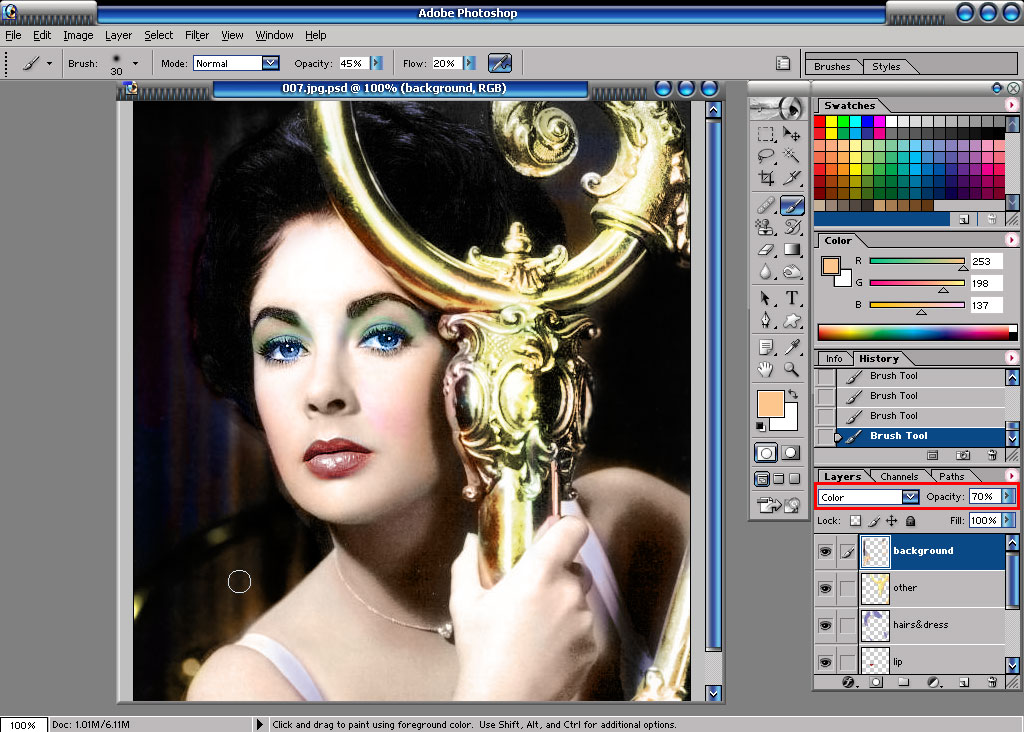The height and width of the screenshot is (732, 1024).
Task: Switch to the Channels tab
Action: (x=899, y=477)
